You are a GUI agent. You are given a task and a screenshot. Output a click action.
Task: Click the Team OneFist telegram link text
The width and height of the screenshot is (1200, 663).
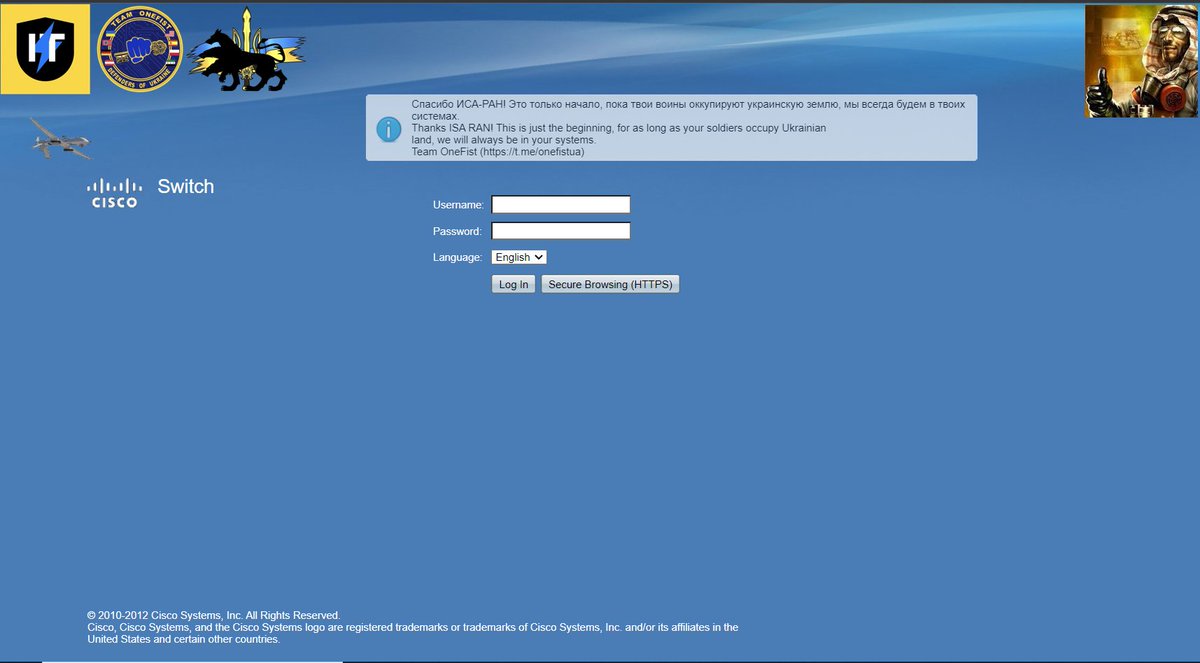click(498, 152)
